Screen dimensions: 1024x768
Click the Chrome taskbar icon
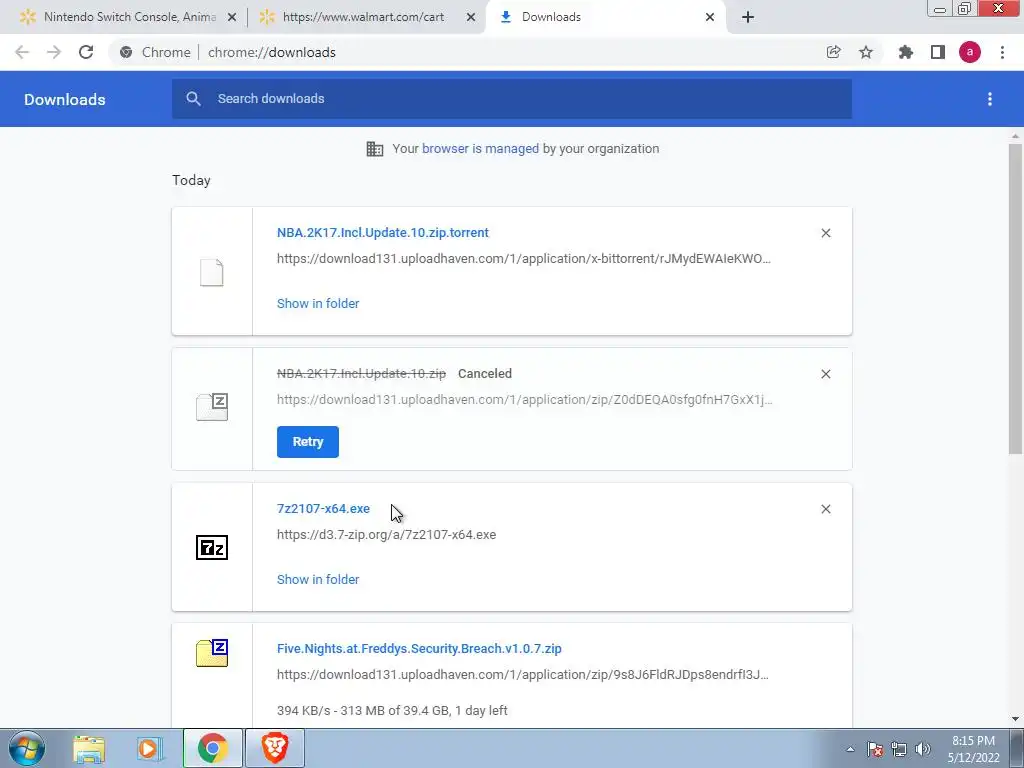click(213, 748)
